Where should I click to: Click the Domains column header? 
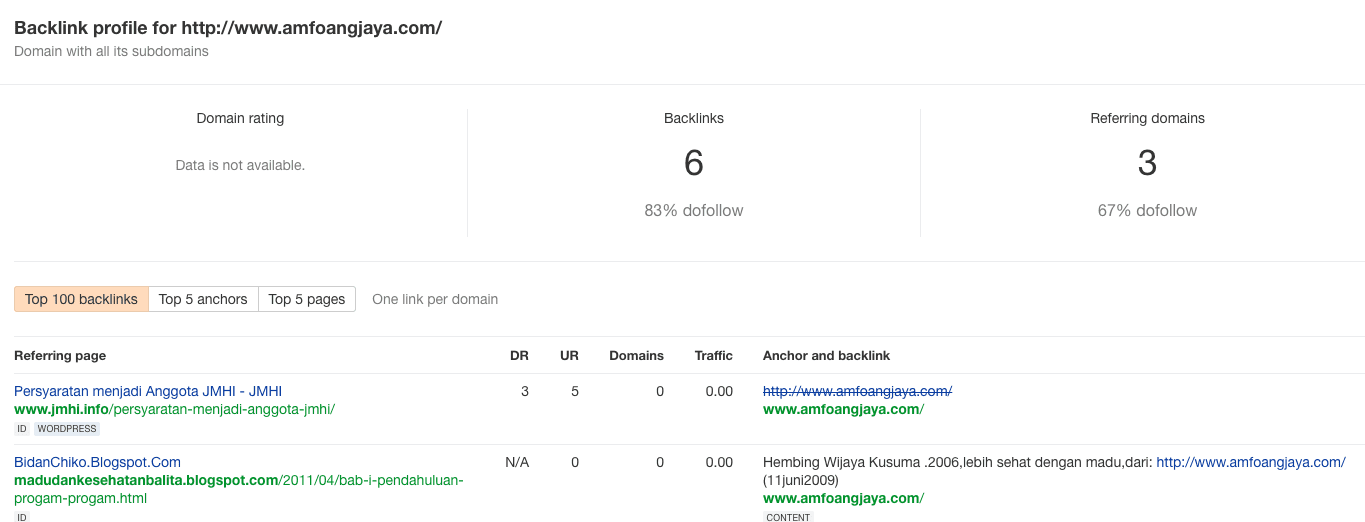pos(636,356)
